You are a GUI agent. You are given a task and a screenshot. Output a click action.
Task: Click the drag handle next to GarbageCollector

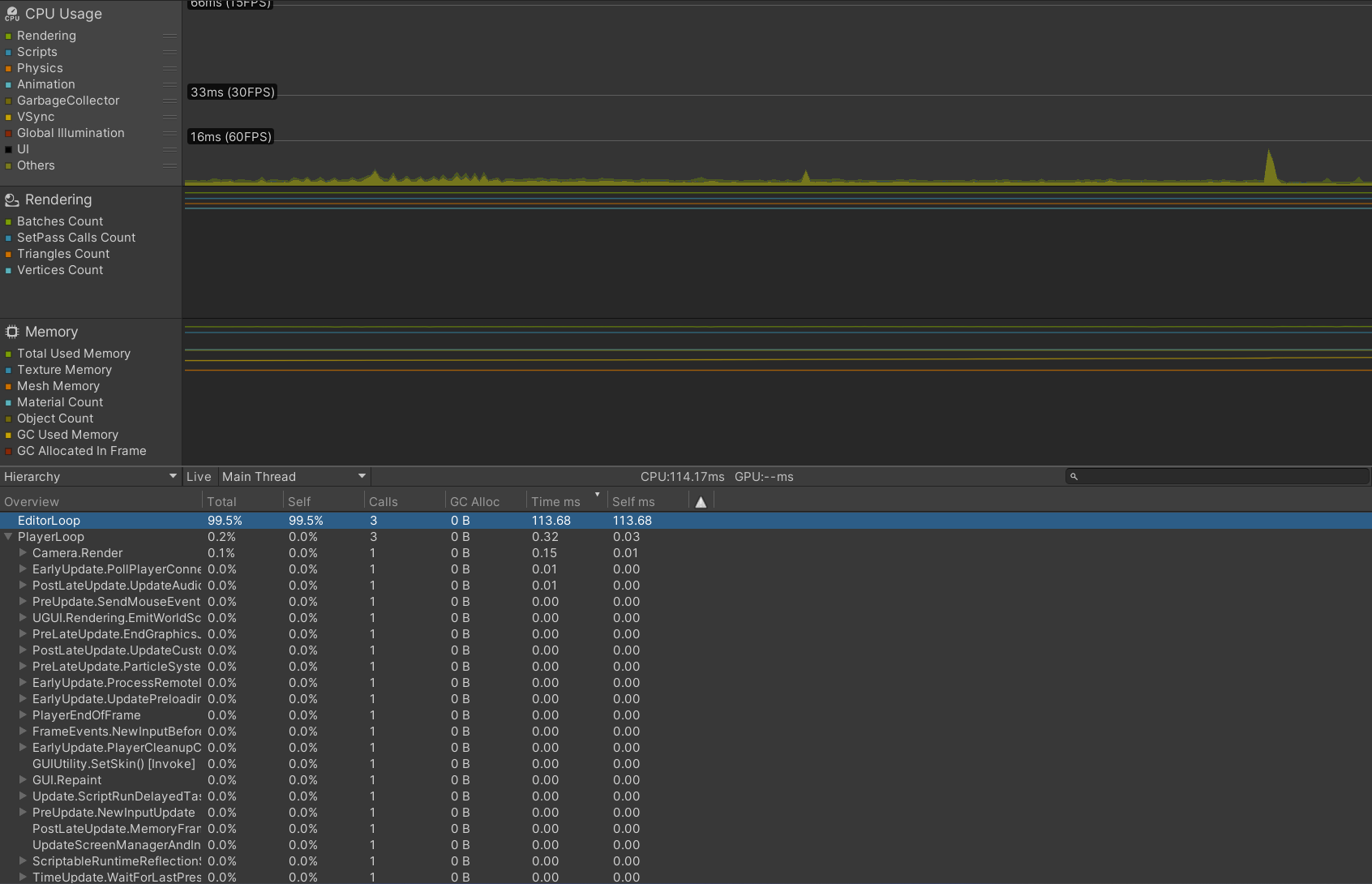click(x=169, y=101)
